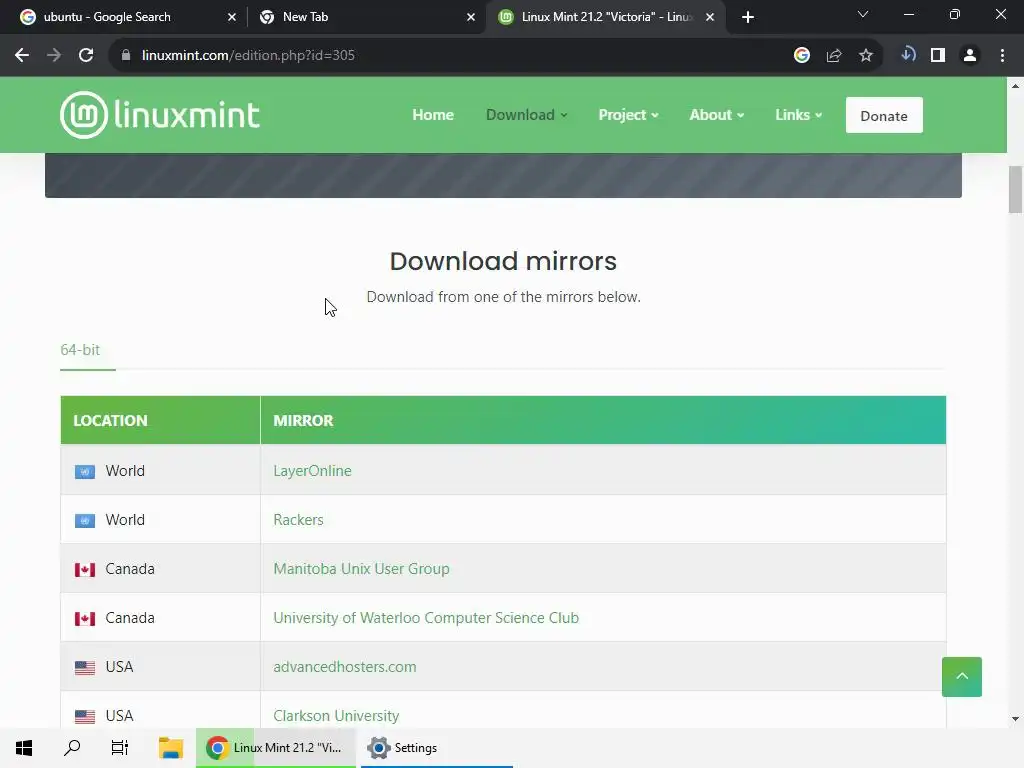The image size is (1024, 768).
Task: Open Google icon in address bar
Action: click(802, 56)
